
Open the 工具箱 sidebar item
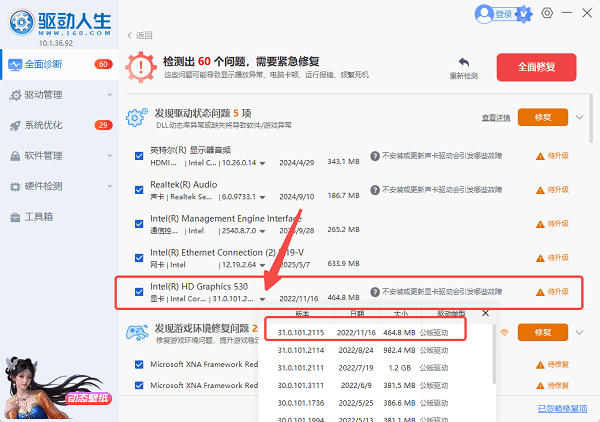click(x=60, y=217)
